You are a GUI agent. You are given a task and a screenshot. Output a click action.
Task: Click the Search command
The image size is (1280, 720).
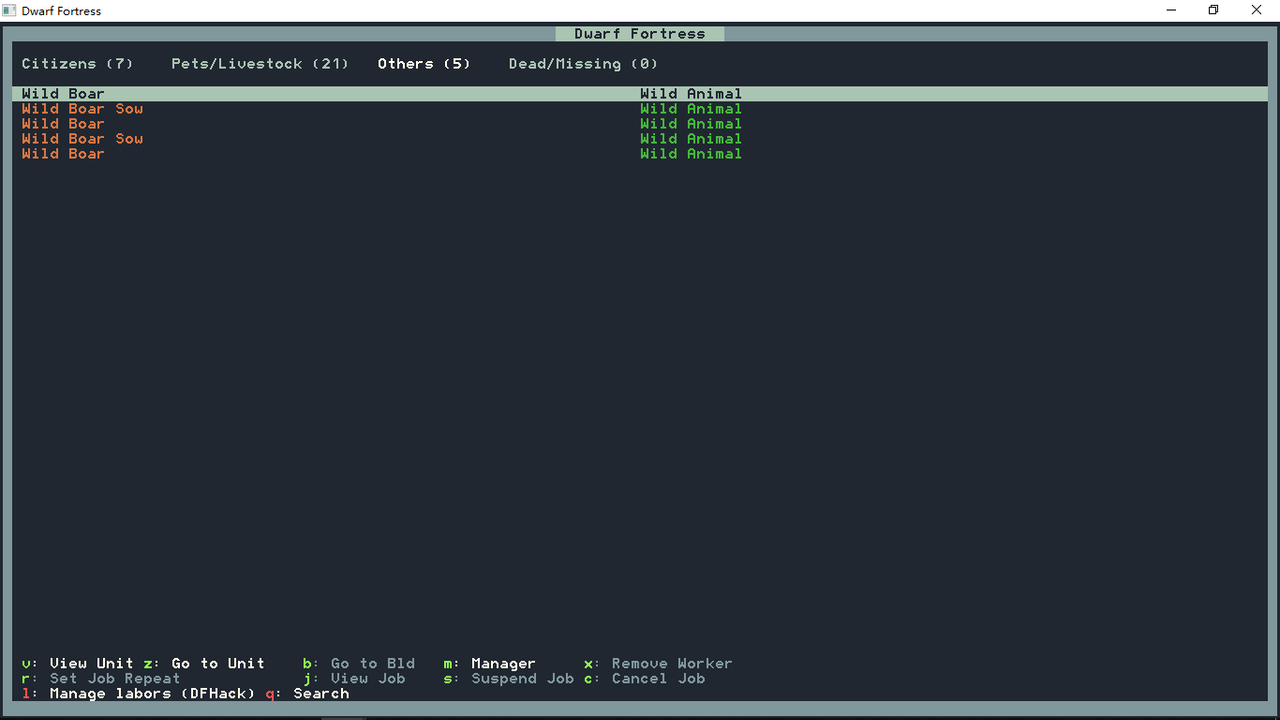[307, 694]
